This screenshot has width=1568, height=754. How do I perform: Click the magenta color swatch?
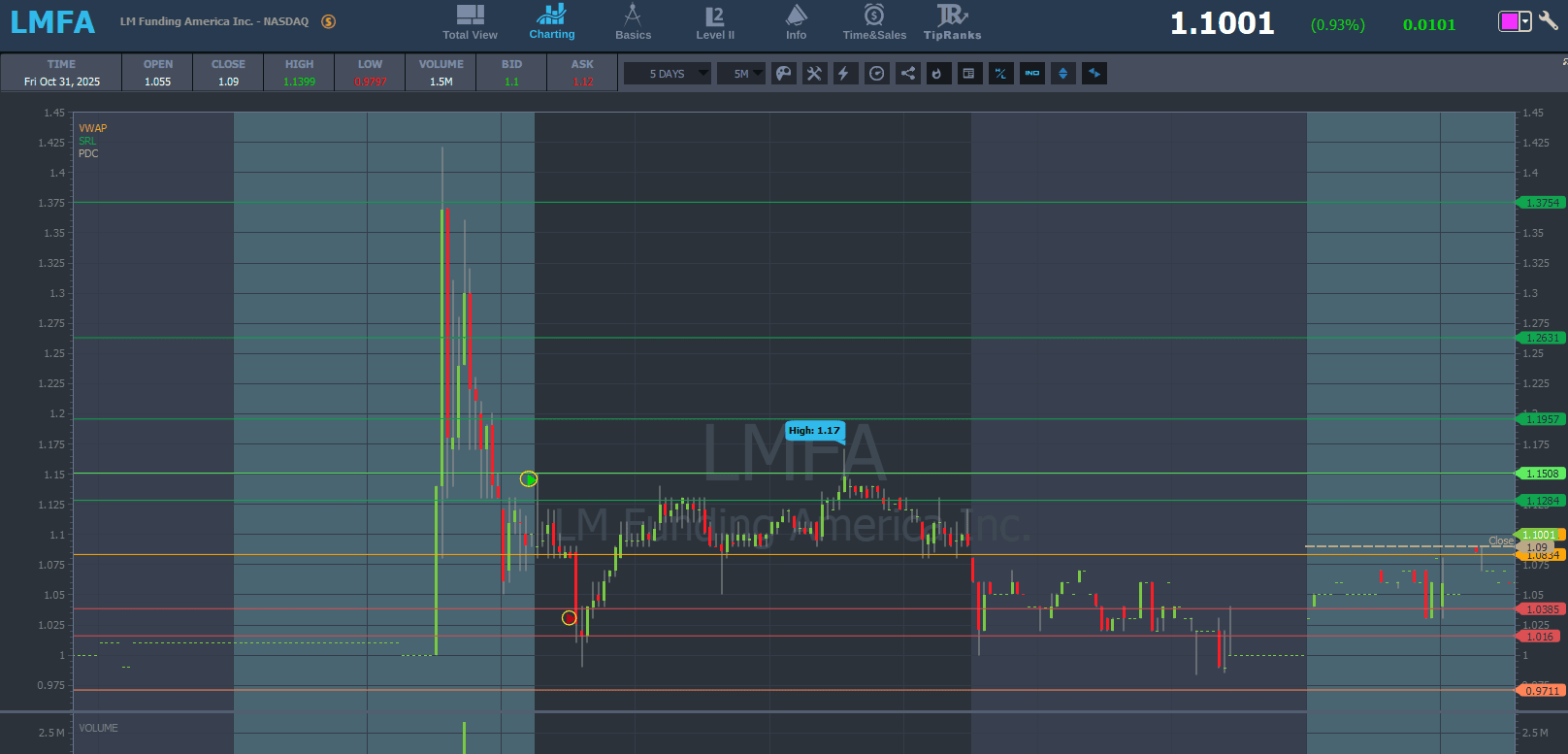(1509, 21)
